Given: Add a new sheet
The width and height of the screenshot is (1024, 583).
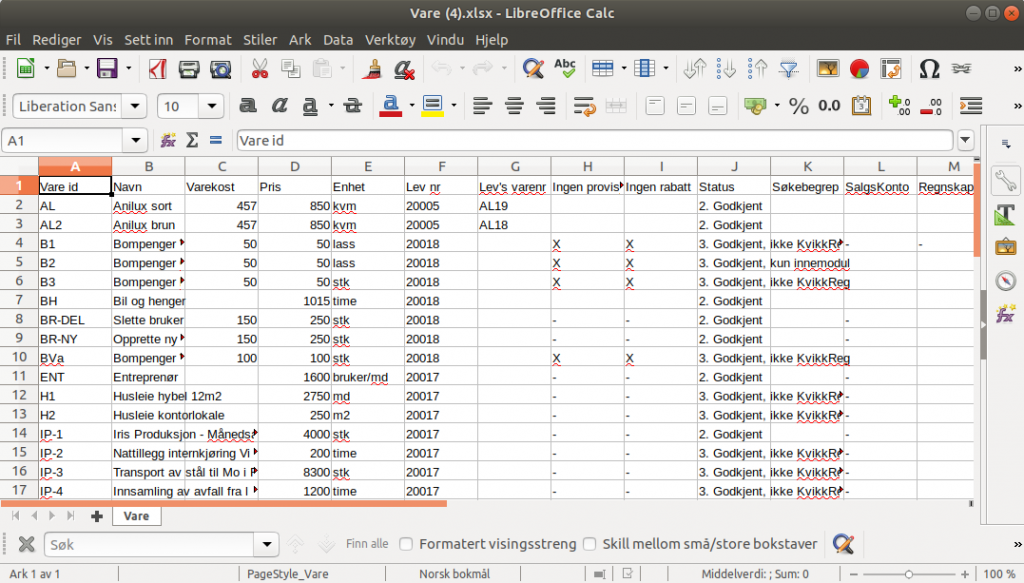Looking at the screenshot, I should 97,516.
